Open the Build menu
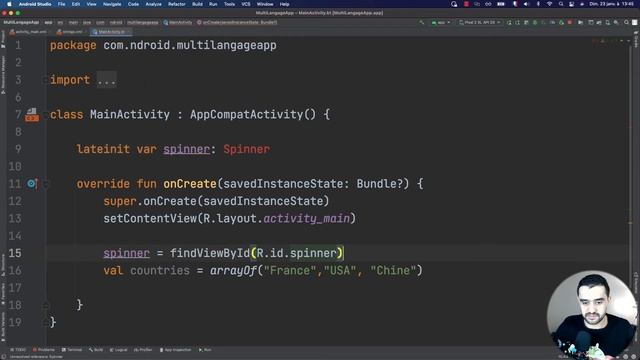The width and height of the screenshot is (640, 360). pos(198,4)
